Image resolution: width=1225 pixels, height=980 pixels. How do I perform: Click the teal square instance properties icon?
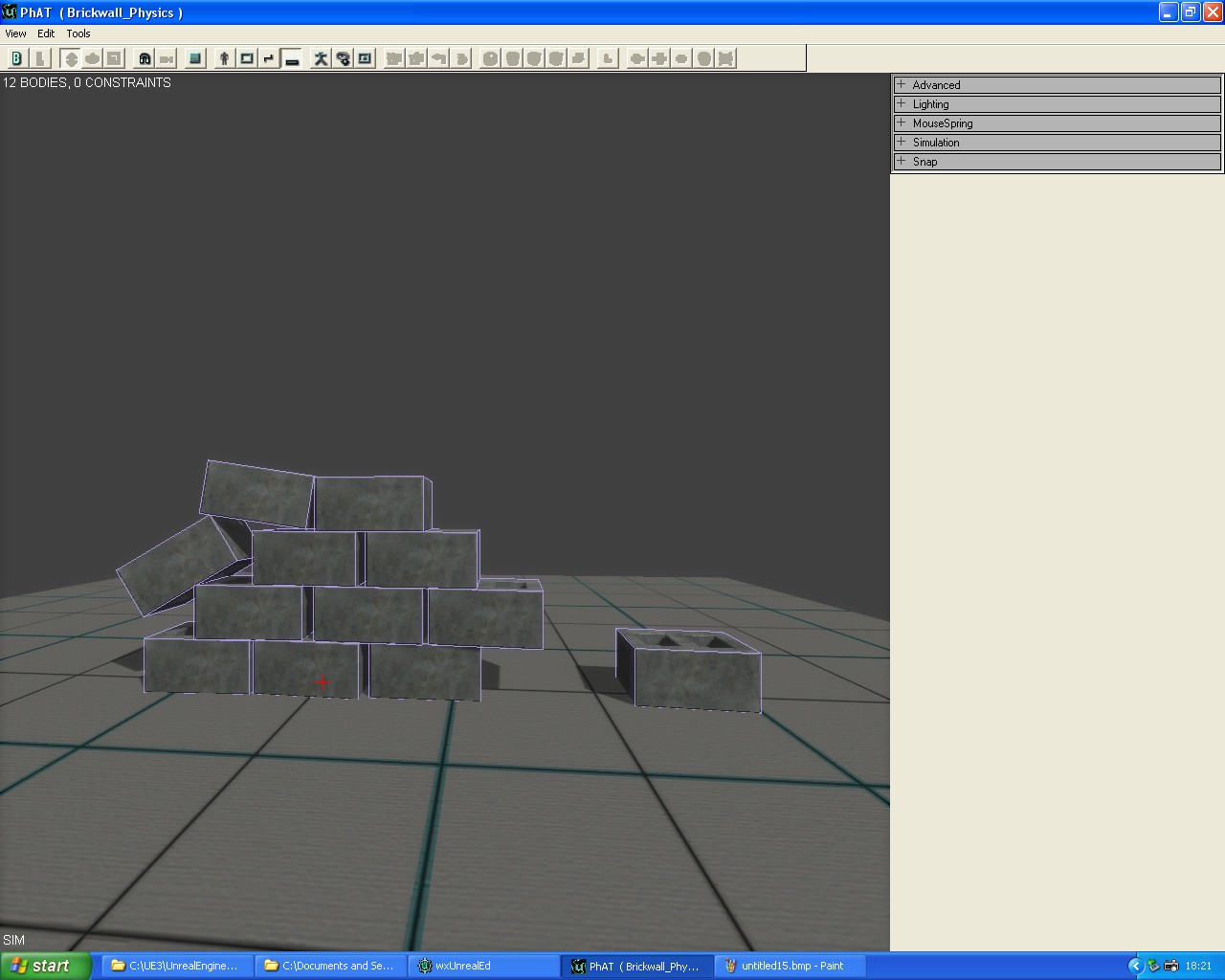(195, 58)
